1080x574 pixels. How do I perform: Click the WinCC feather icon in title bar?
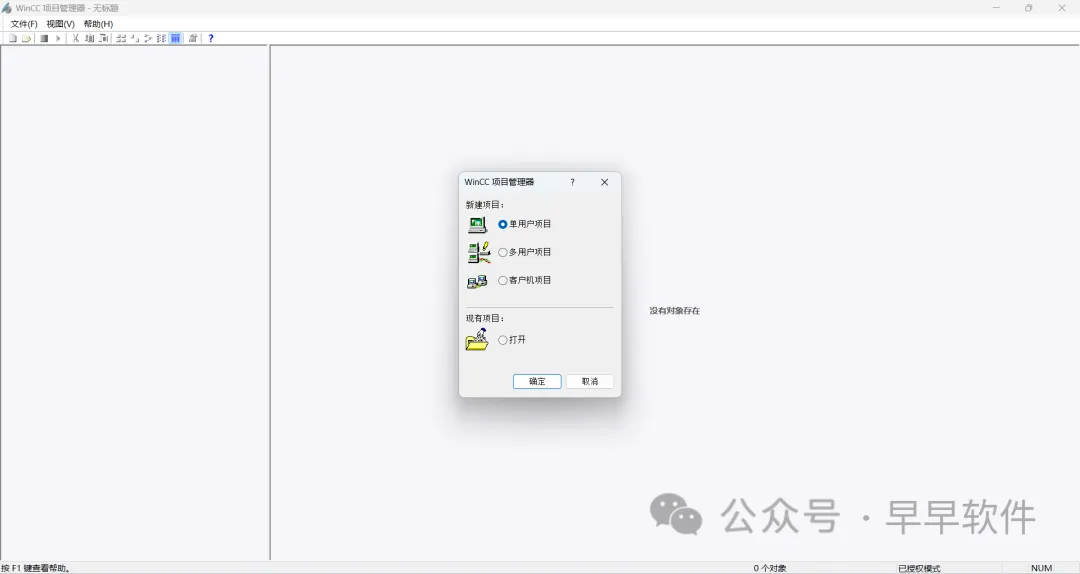tap(7, 8)
